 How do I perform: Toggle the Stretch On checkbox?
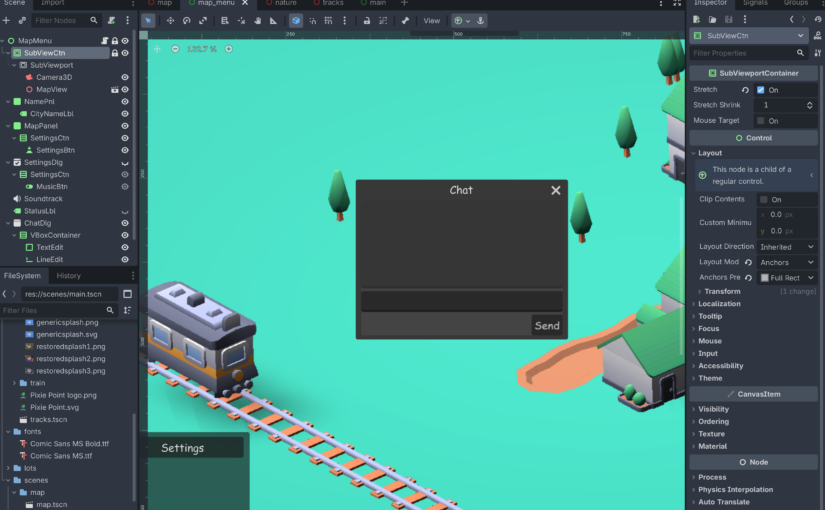tap(761, 90)
